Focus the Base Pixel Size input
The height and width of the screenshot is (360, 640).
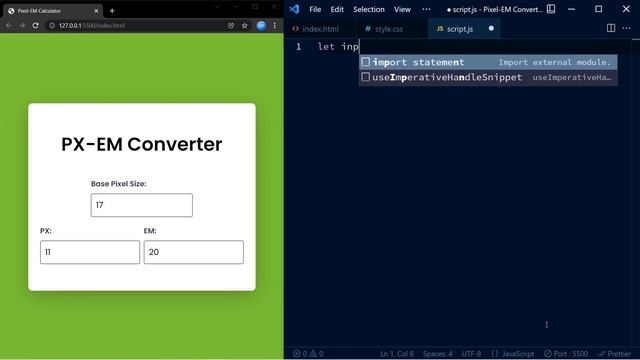(x=142, y=205)
